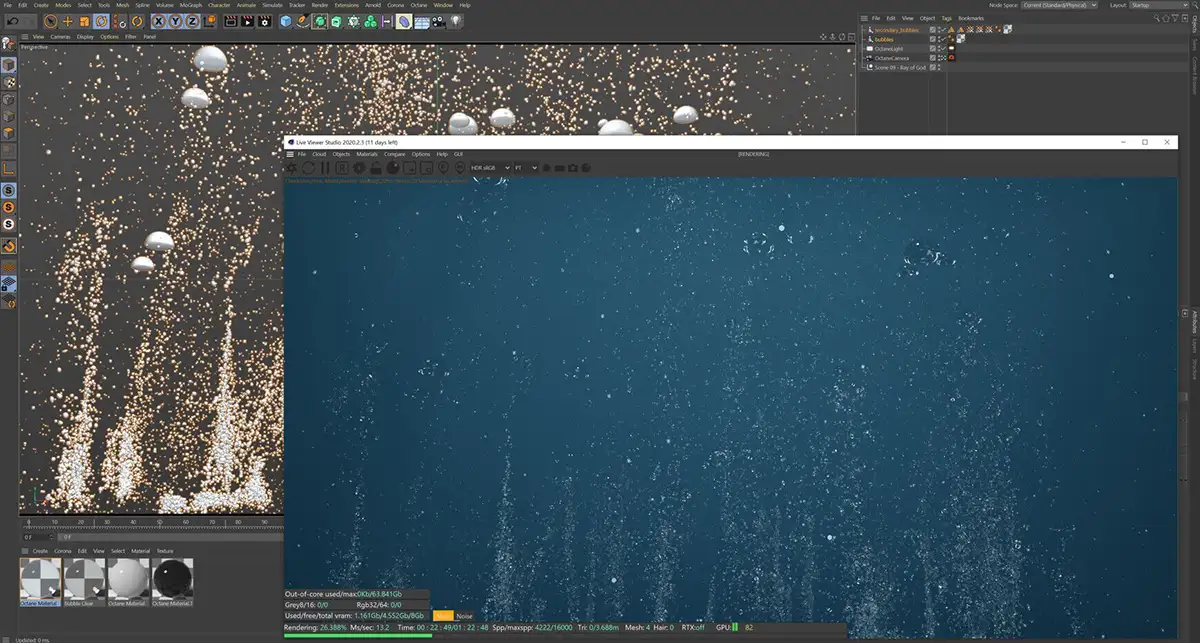Open the MoGraph menu
This screenshot has width=1200, height=643.
pos(190,5)
